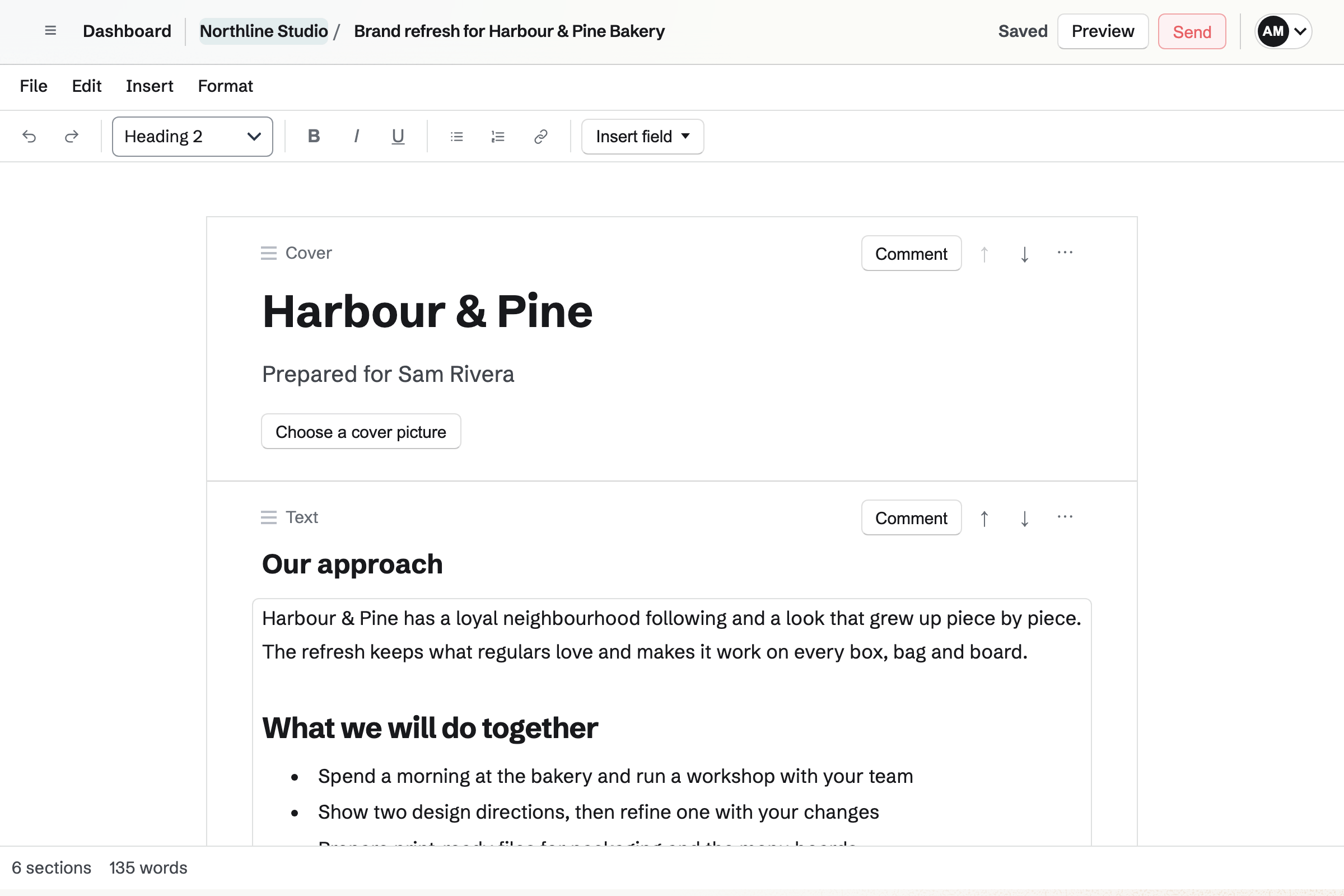Open the Format menu

point(225,86)
